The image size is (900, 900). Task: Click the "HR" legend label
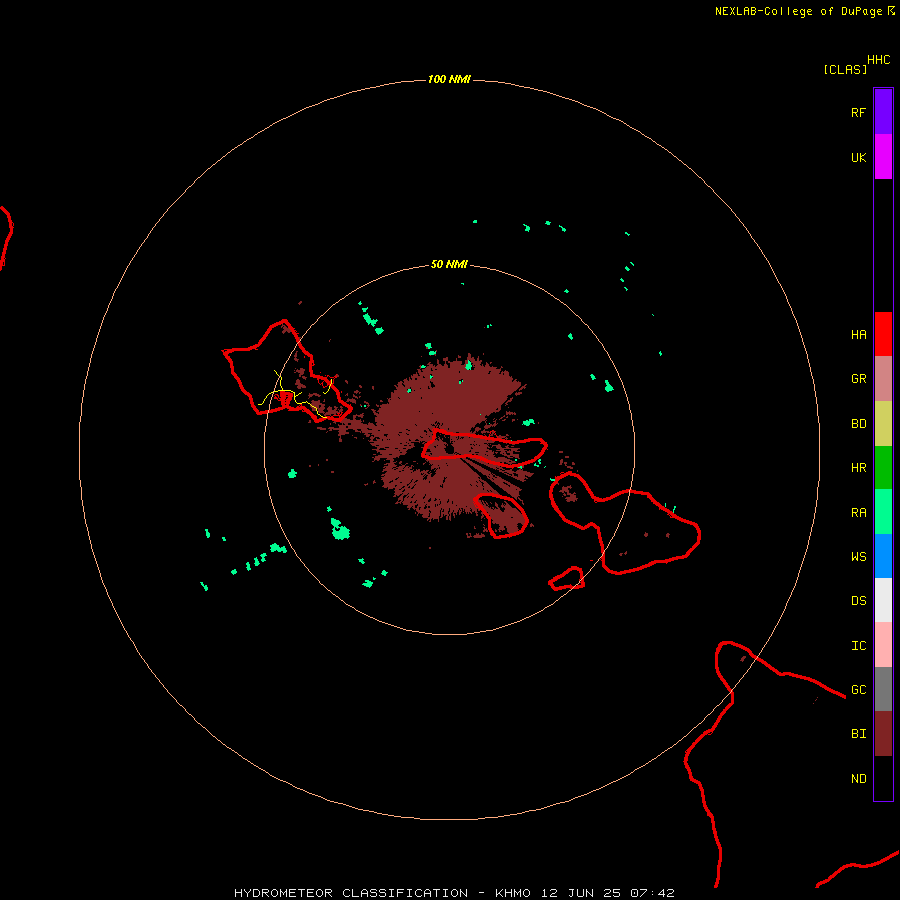858,468
